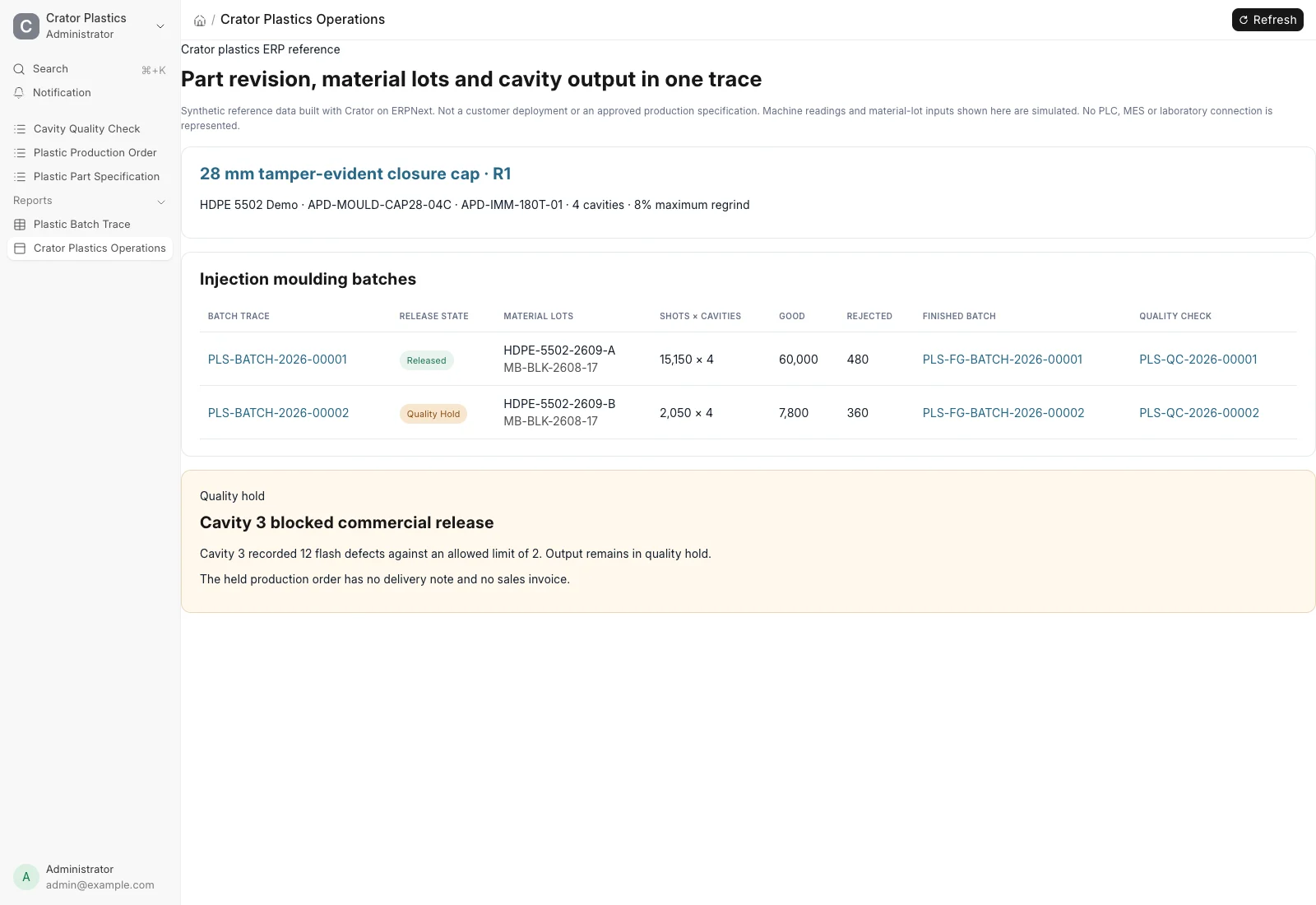Open quality check PLS-QC-2026-00001
Screen dimensions: 1316x905
(1198, 360)
